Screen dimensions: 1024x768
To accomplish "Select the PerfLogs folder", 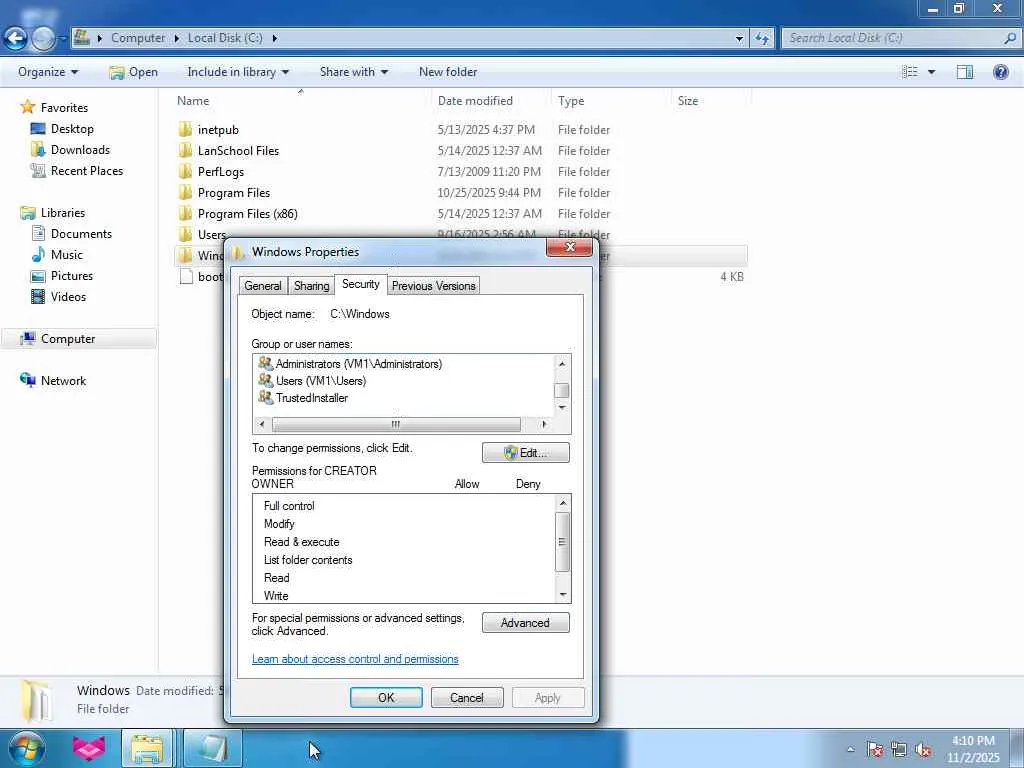I will click(221, 172).
